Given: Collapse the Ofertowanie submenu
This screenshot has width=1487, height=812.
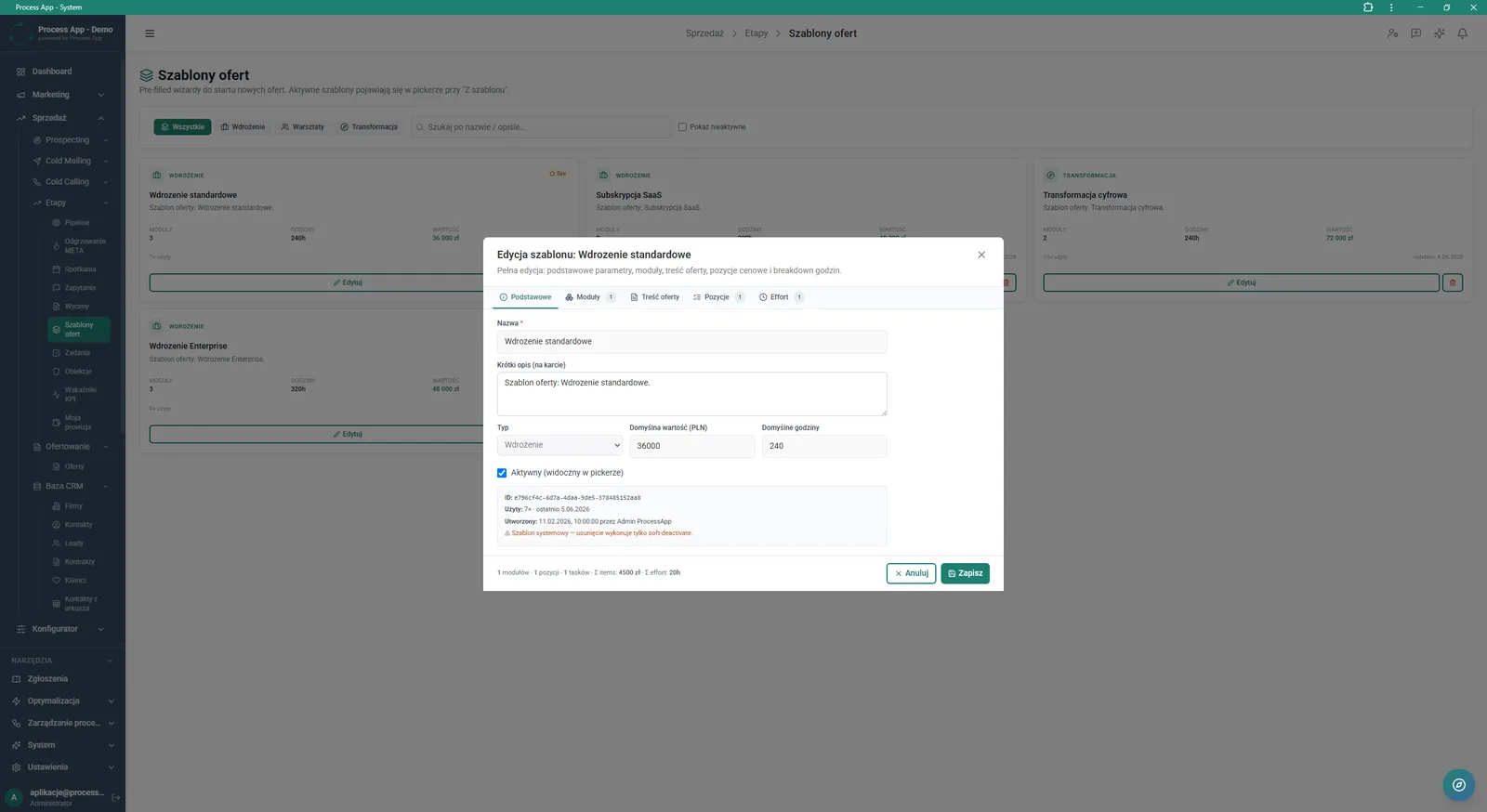Looking at the screenshot, I should (71, 447).
